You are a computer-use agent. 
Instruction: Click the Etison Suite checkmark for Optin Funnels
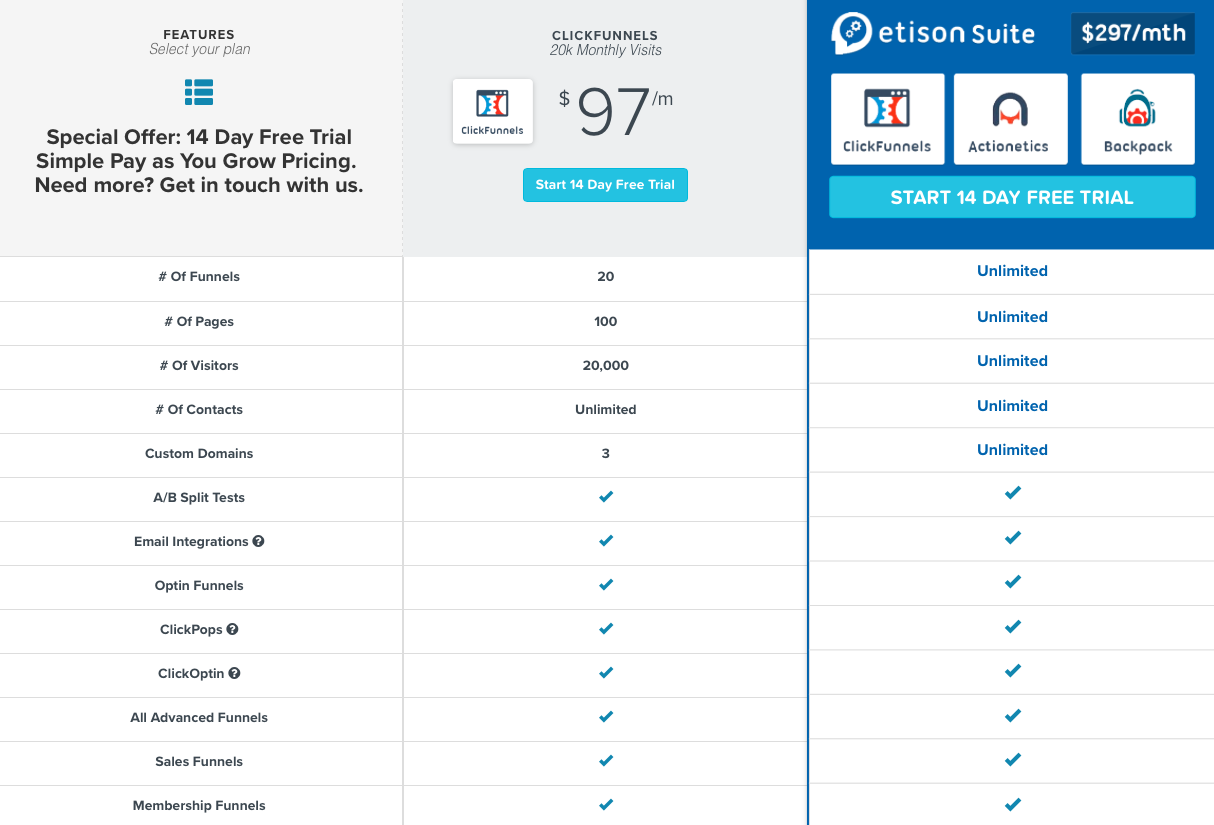pyautogui.click(x=1013, y=582)
